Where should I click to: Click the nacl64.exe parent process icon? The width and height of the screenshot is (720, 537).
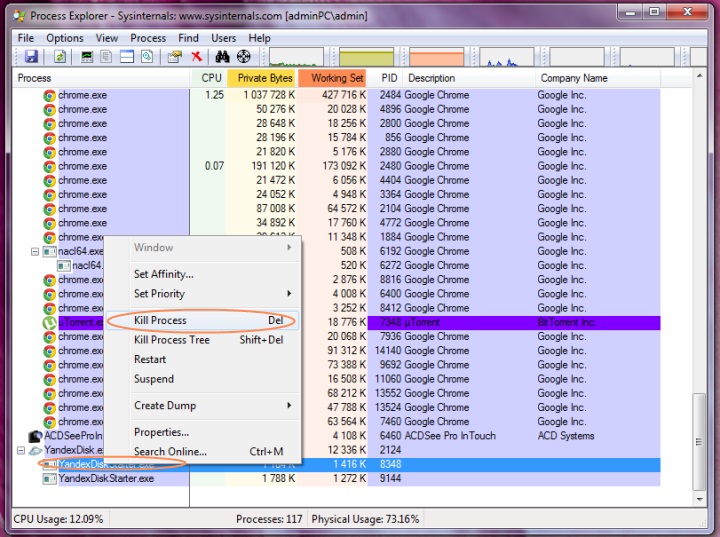pos(50,252)
